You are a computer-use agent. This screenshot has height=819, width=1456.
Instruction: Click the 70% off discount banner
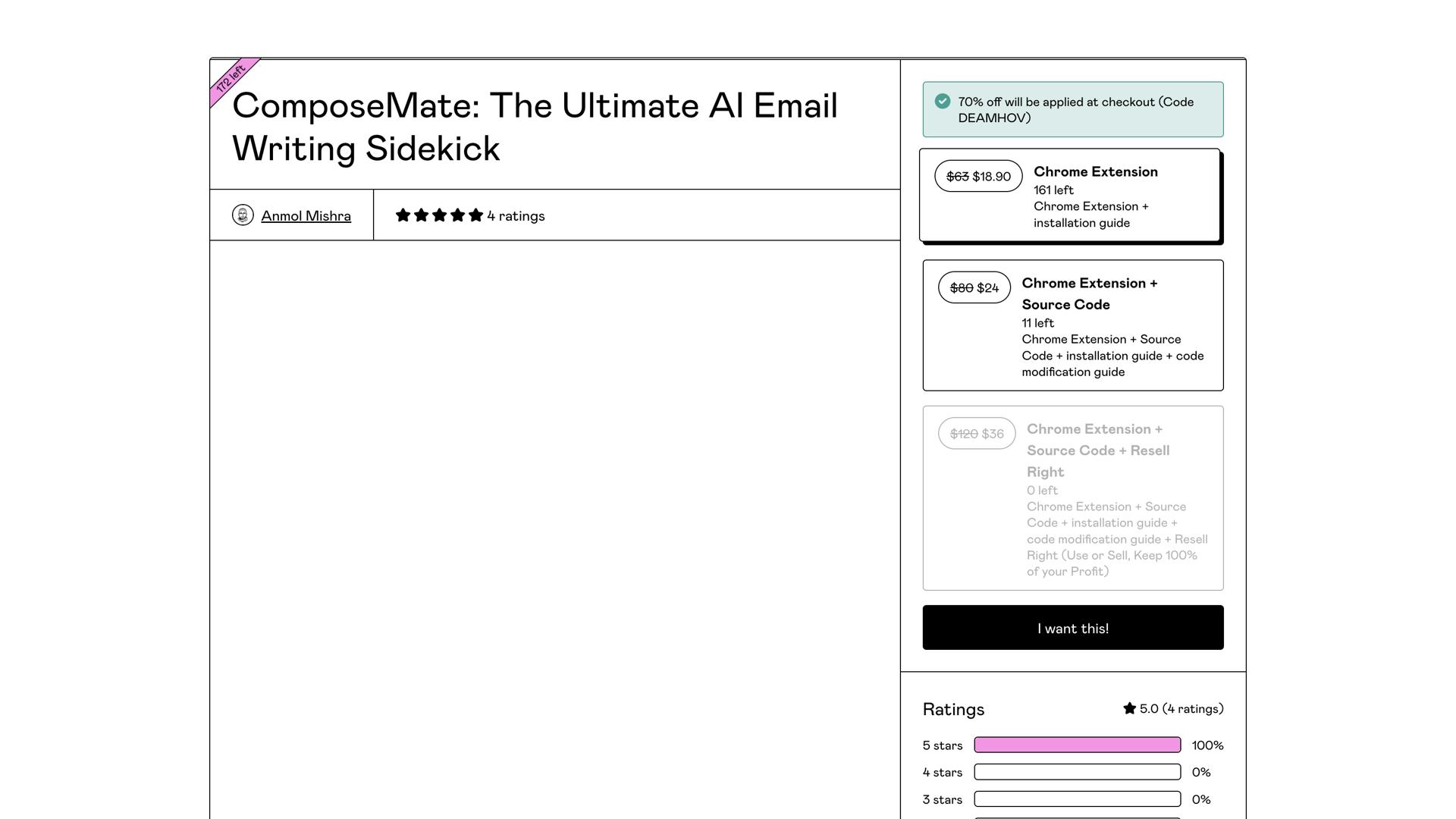click(1075, 110)
